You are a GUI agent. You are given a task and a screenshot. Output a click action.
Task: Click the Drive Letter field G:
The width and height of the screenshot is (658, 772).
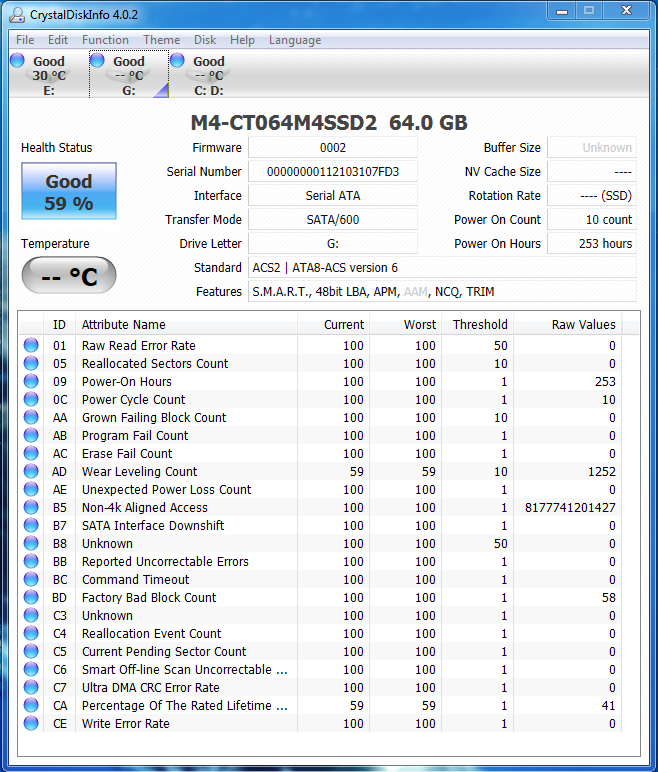pos(333,244)
